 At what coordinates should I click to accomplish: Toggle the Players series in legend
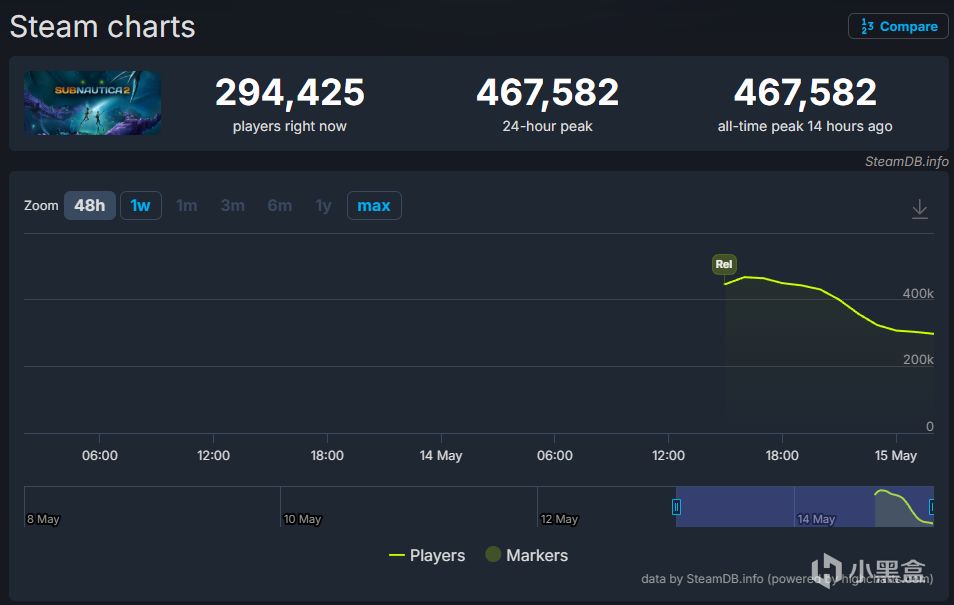click(427, 555)
